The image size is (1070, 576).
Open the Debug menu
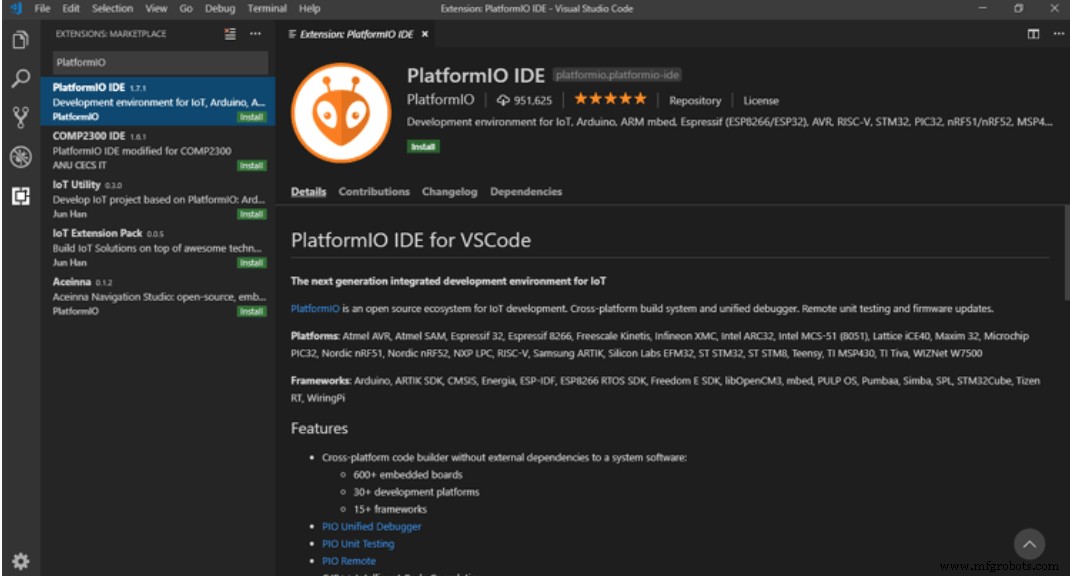pos(221,8)
